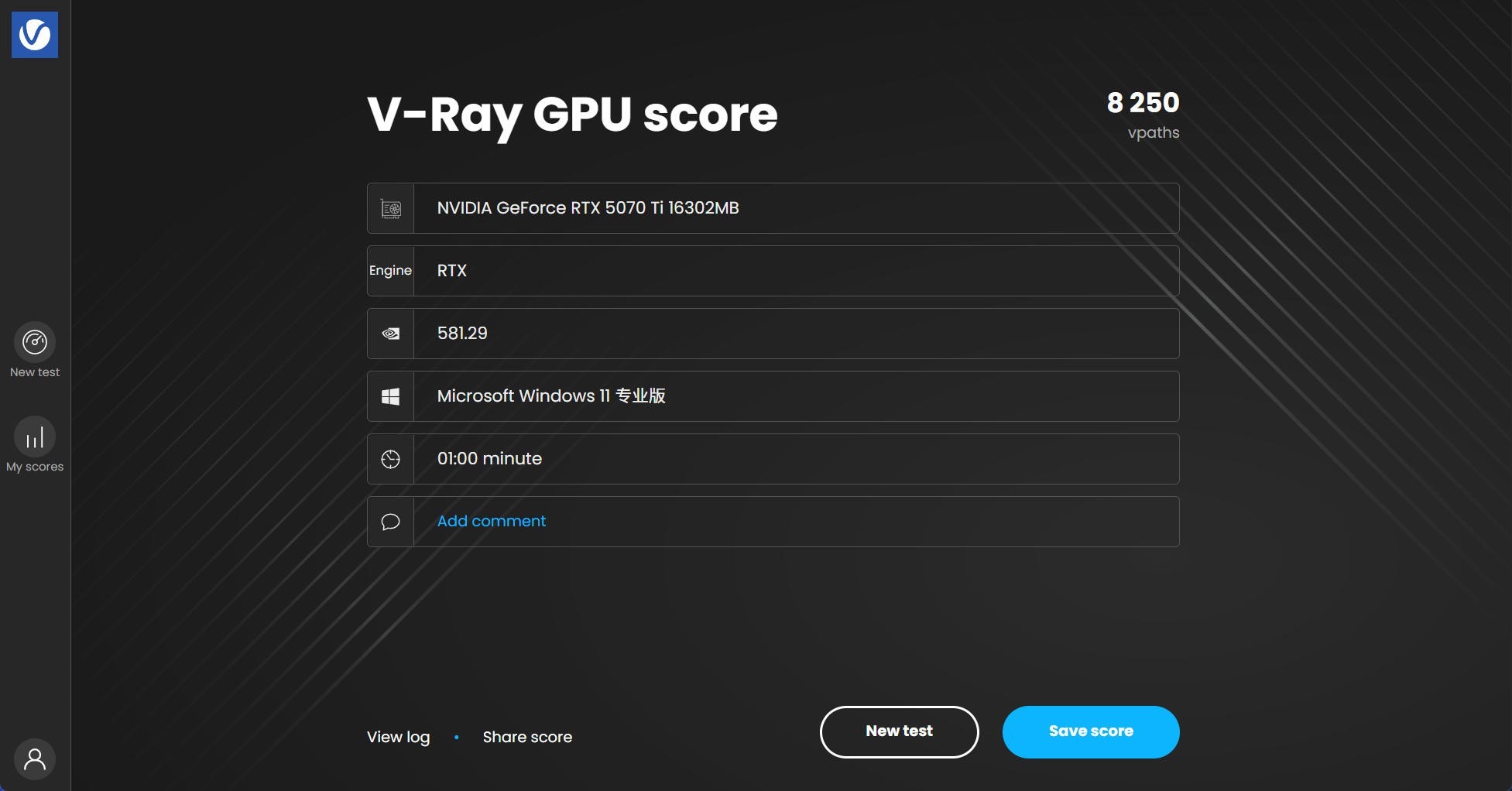
Task: Start a New test from the bottom button
Action: click(898, 731)
